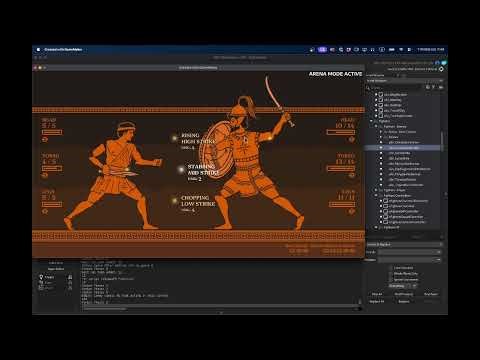The image size is (480, 360).
Task: Click the shield icon under enemy's LEGS bar
Action: click(351, 211)
